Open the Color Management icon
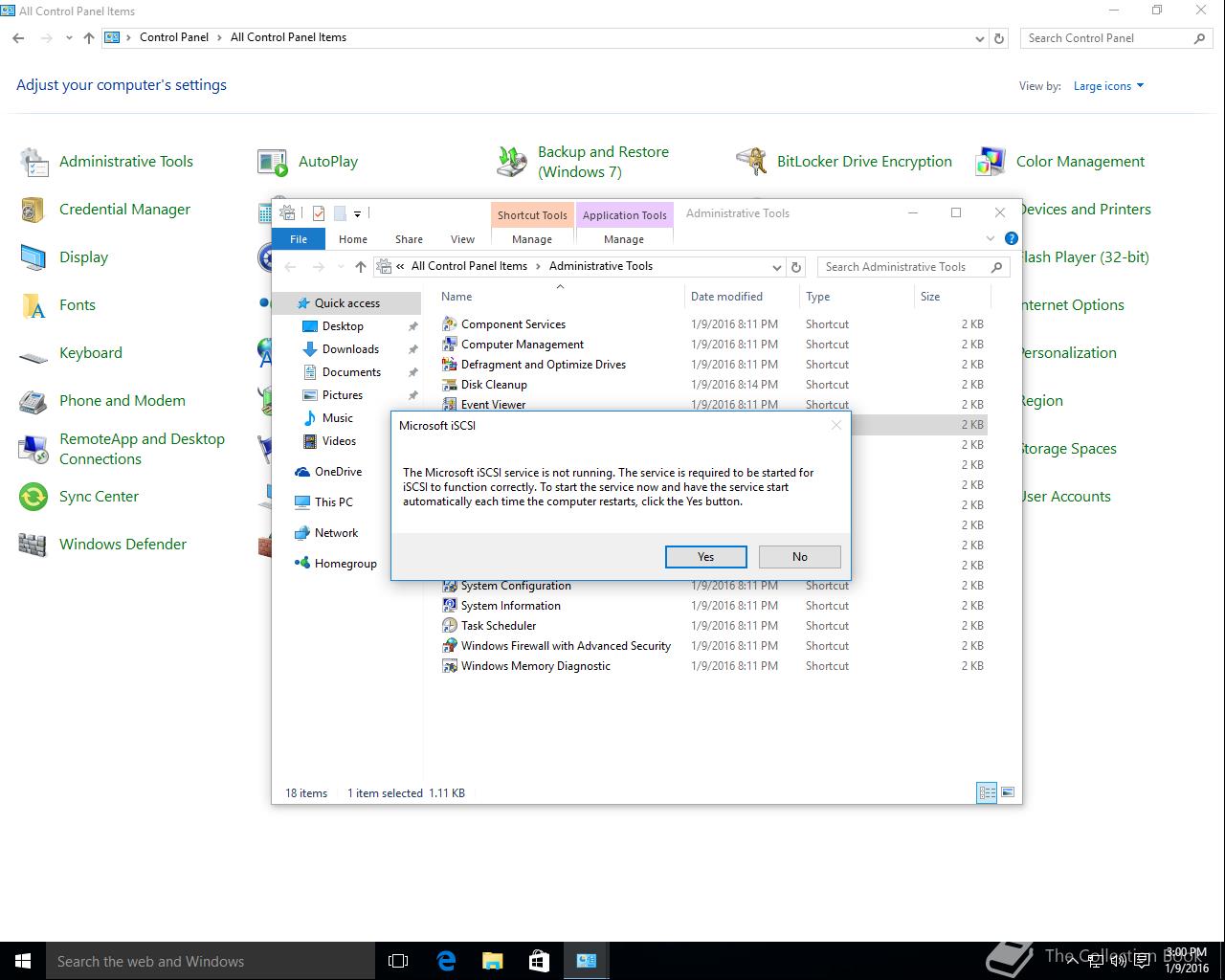The width and height of the screenshot is (1225, 980). tap(991, 162)
